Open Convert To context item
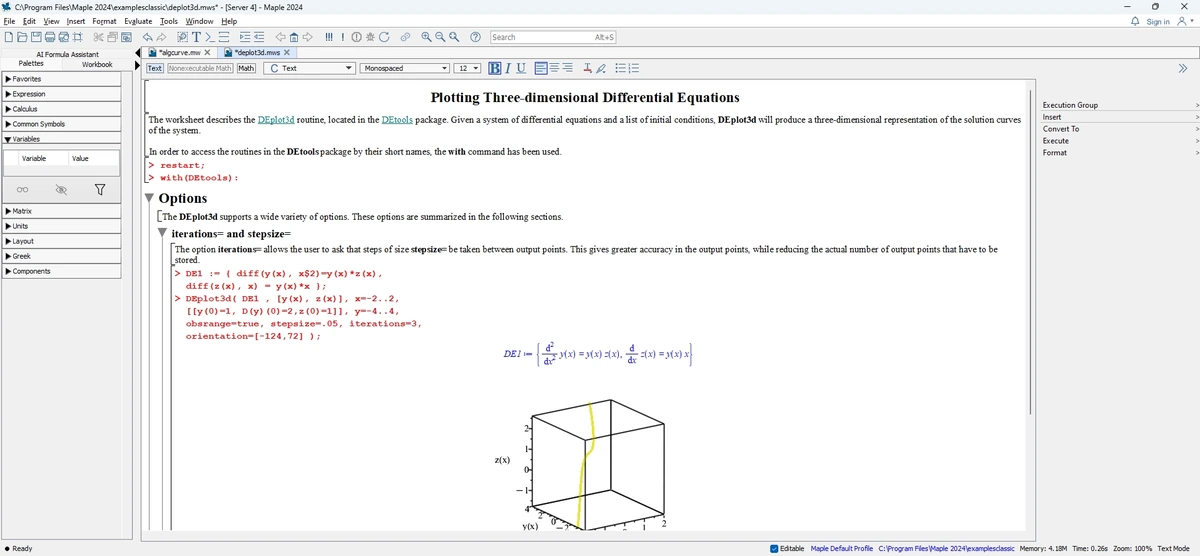This screenshot has height=556, width=1200. click(1118, 129)
